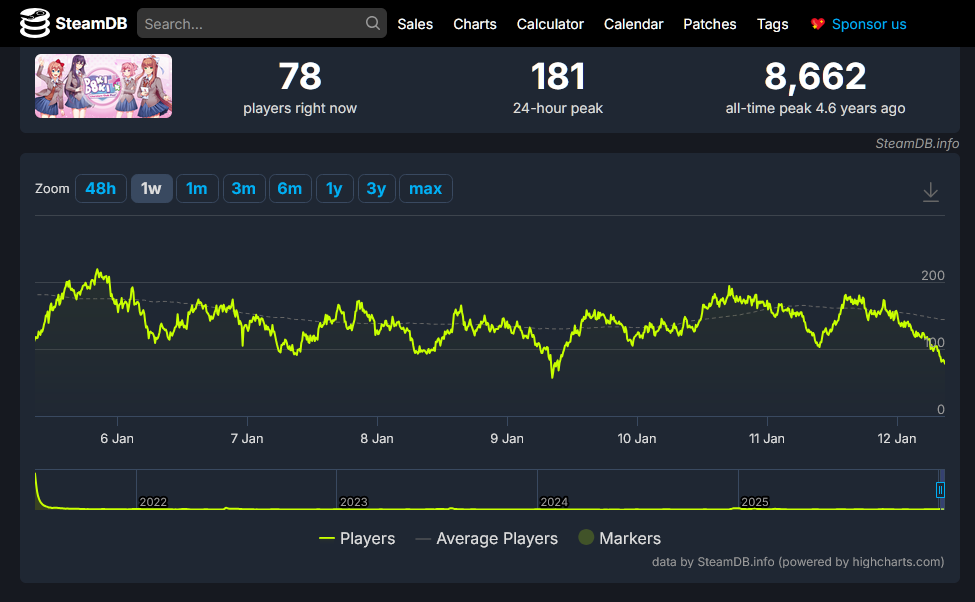Click the Zoom label text
The image size is (975, 602).
tap(52, 188)
